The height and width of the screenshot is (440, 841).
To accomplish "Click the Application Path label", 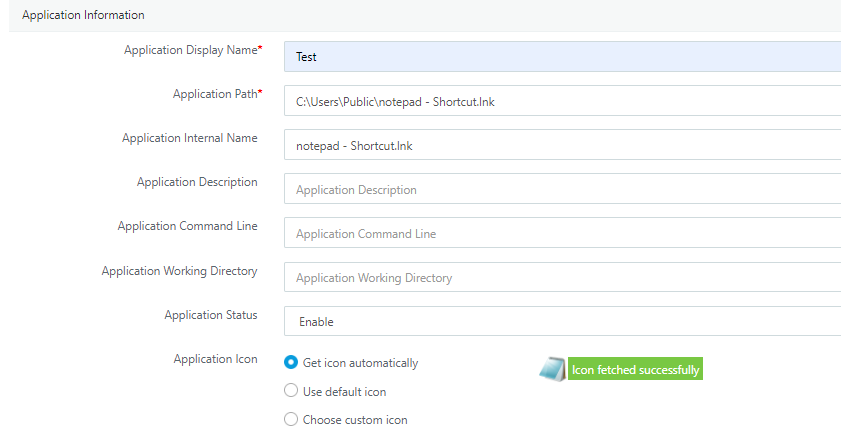I will pos(217,94).
